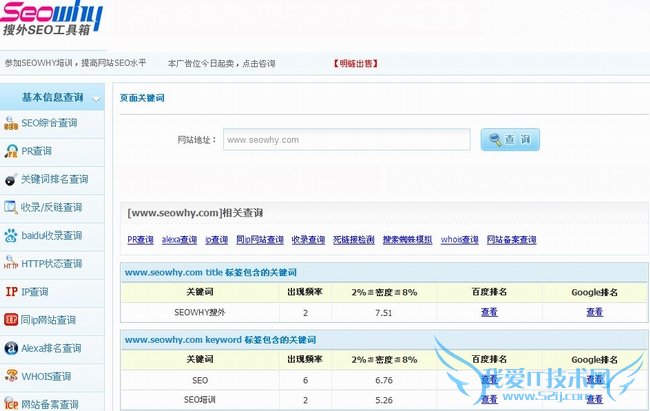Open HTTP状态查询 in sidebar
The image size is (650, 411).
click(52, 264)
